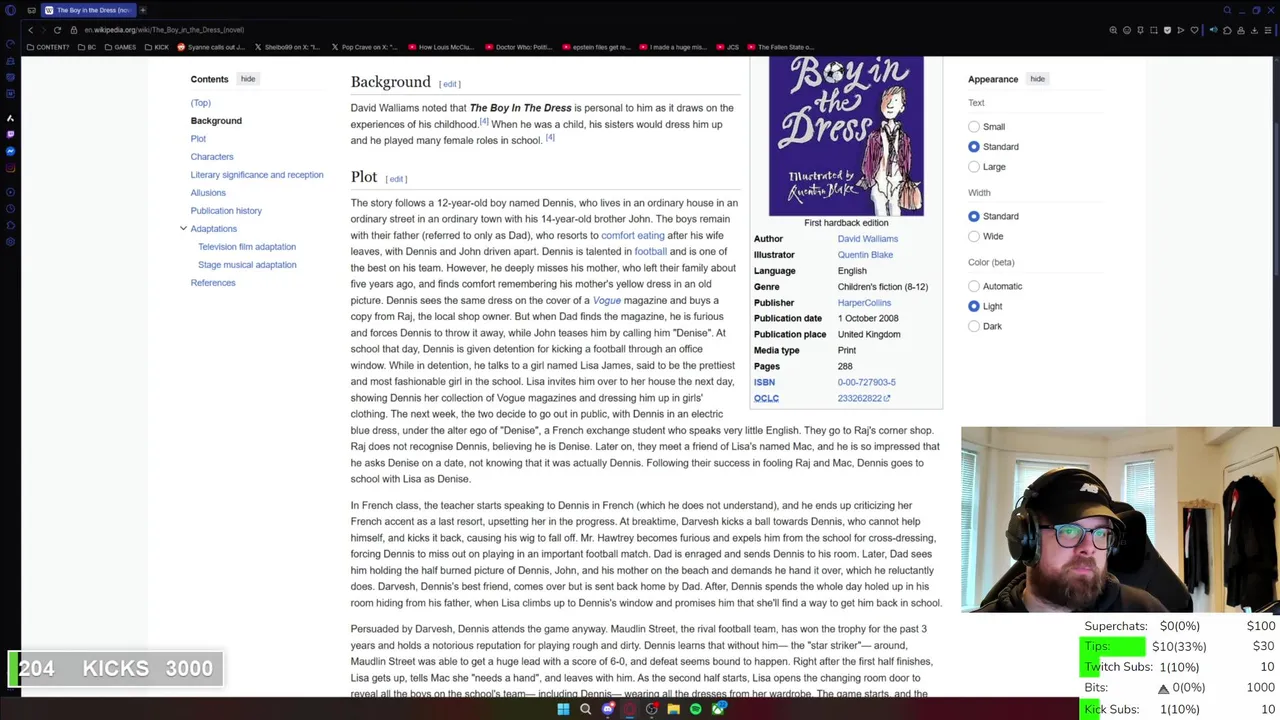The image size is (1280, 720).
Task: Hide the Appearance panel
Action: tap(1037, 79)
